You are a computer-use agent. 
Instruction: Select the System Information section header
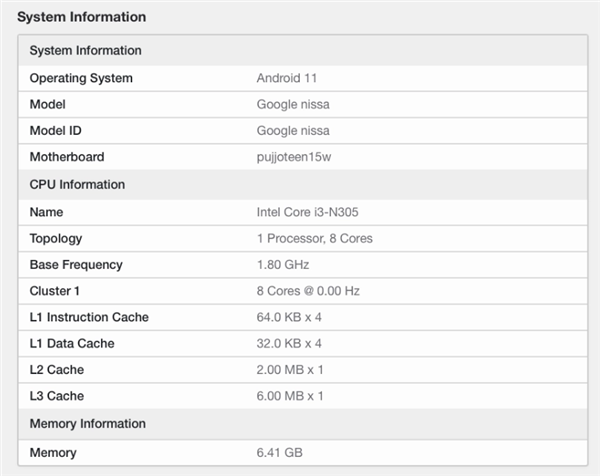pos(303,51)
